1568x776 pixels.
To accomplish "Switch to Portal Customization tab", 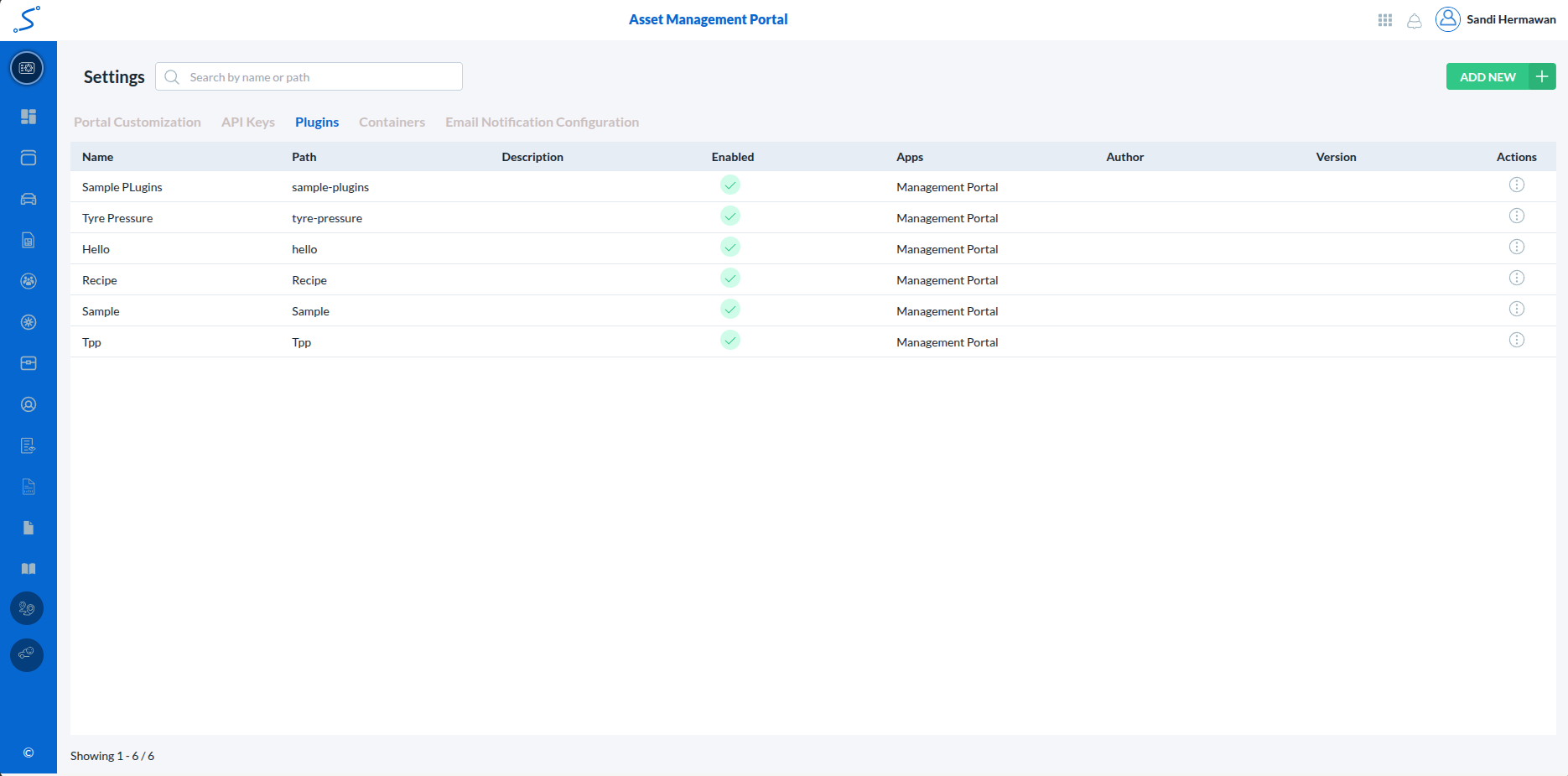I will click(x=138, y=122).
